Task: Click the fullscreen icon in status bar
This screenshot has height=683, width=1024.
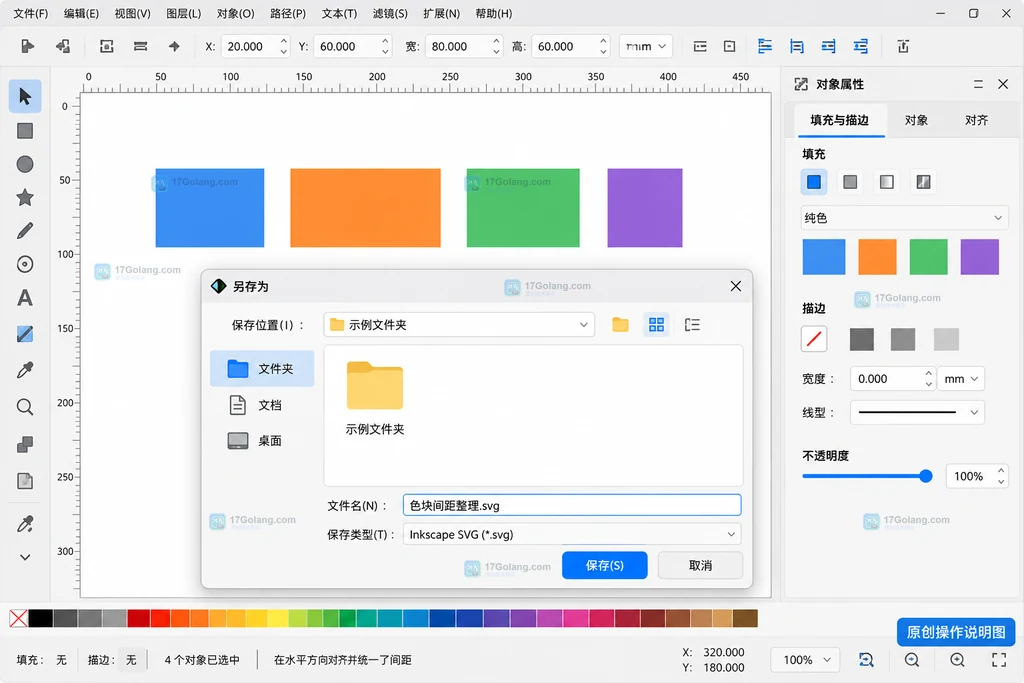Action: pos(999,659)
